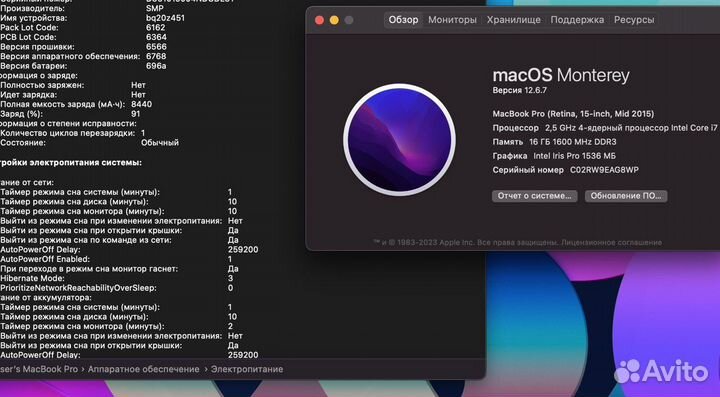This screenshot has height=397, width=720.
Task: Select the Hibernate Mode row
Action: click(x=117, y=278)
